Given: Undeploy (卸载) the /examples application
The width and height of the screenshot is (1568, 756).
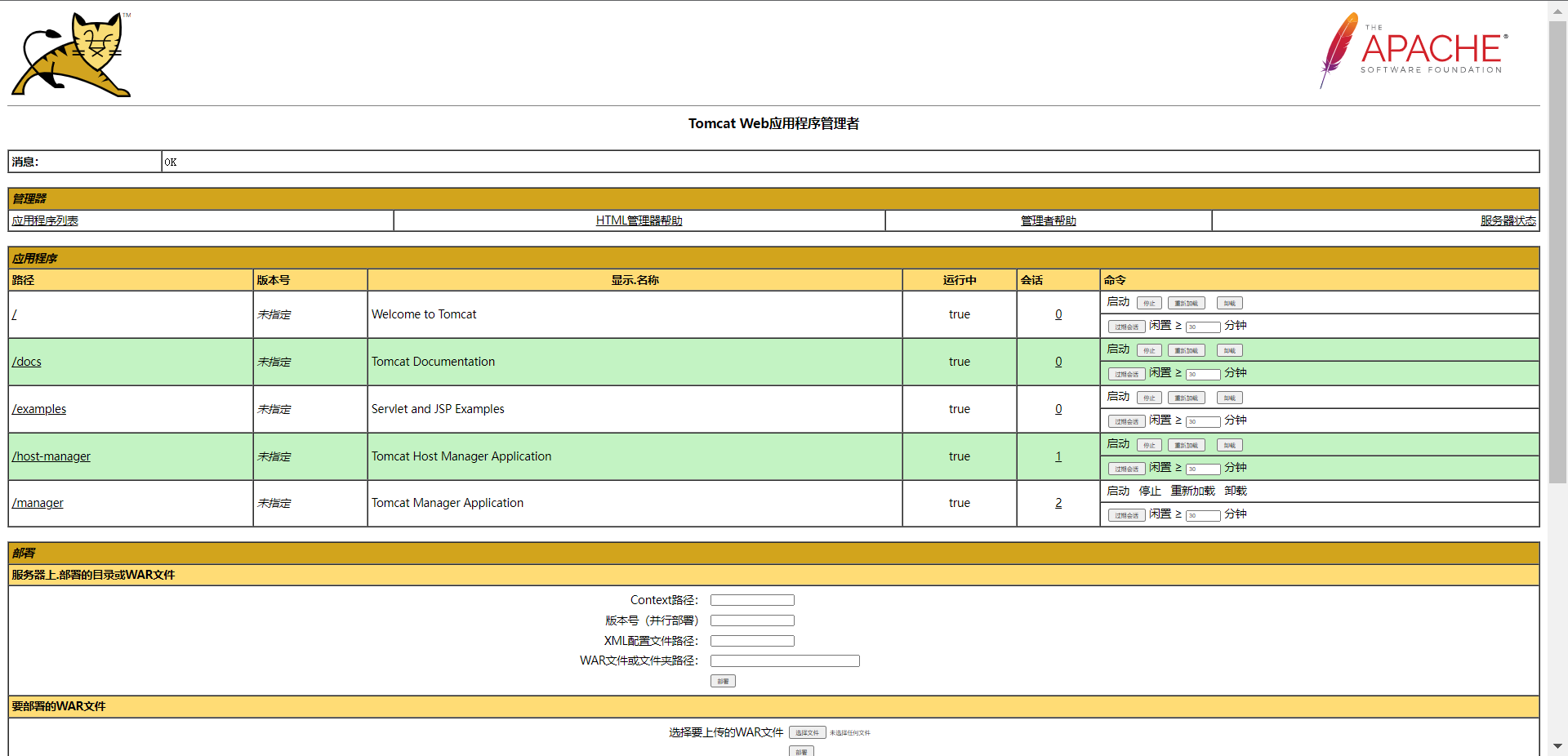Looking at the screenshot, I should point(1229,398).
